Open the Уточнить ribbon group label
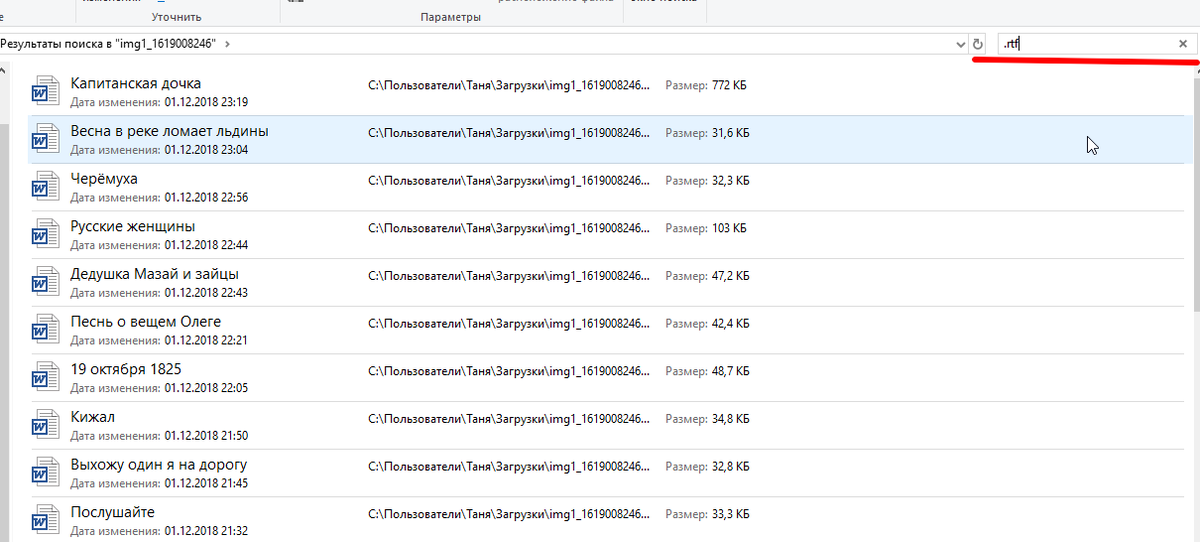Image resolution: width=1200 pixels, height=542 pixels. [177, 17]
